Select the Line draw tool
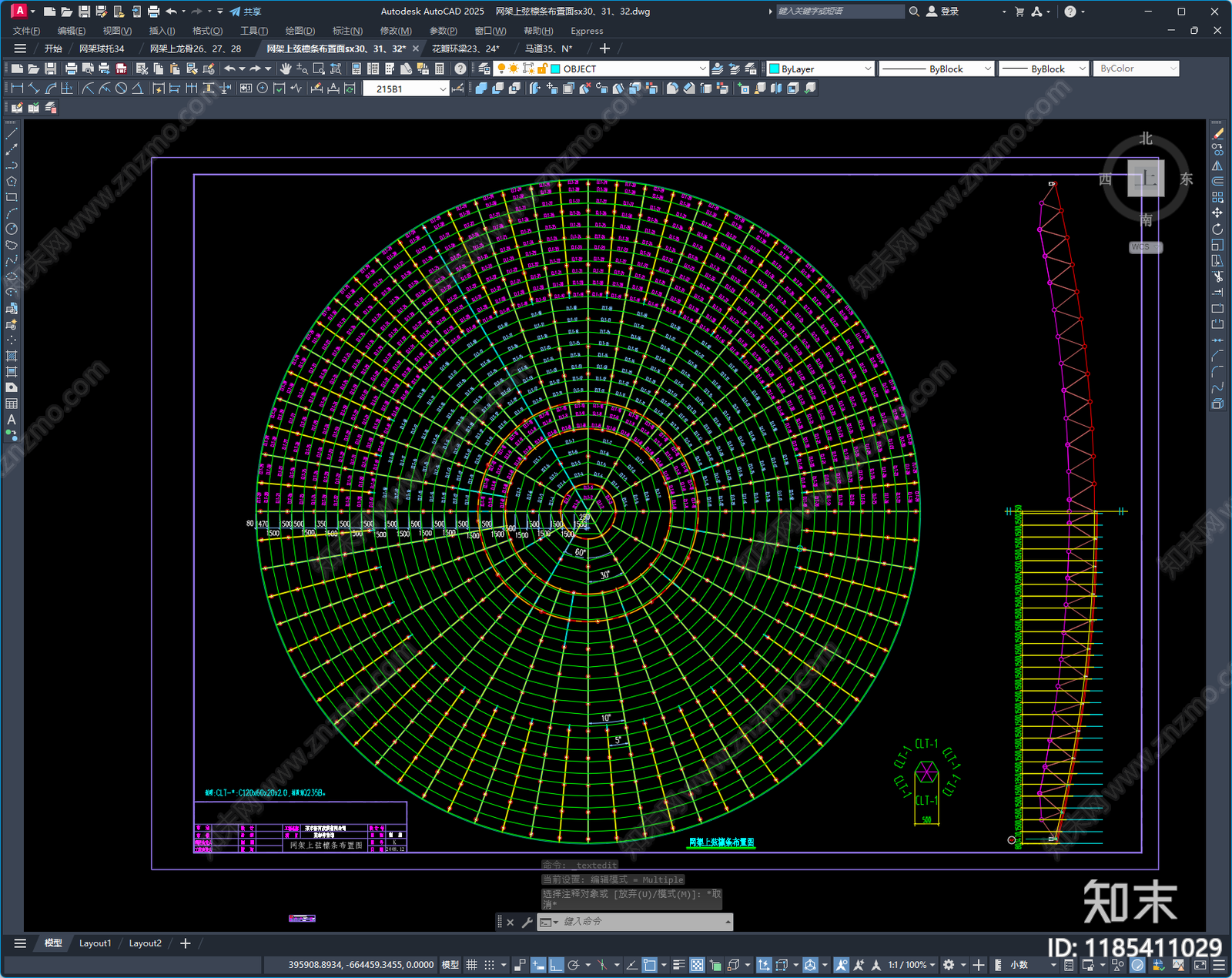The height and width of the screenshot is (978, 1232). (x=12, y=134)
